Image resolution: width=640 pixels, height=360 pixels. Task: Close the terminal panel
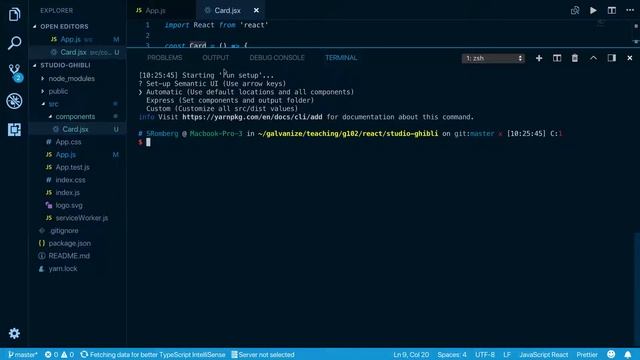coord(629,58)
